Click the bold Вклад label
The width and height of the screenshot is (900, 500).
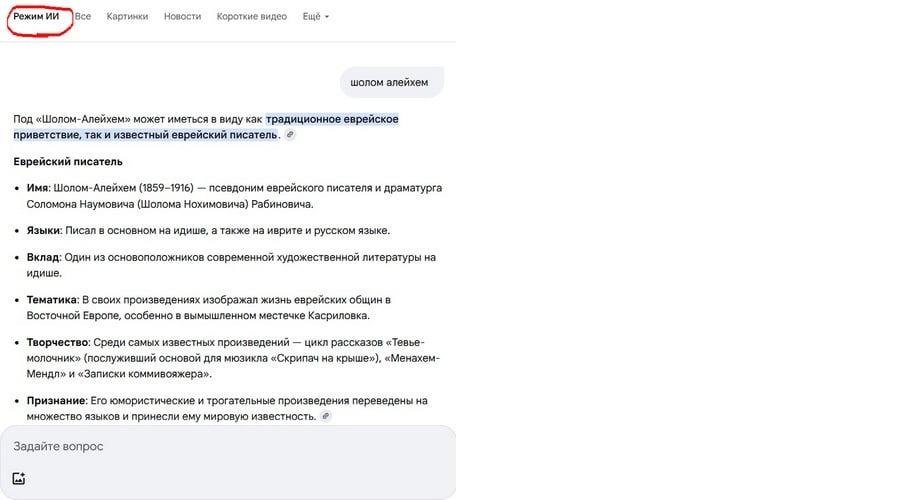[43, 257]
